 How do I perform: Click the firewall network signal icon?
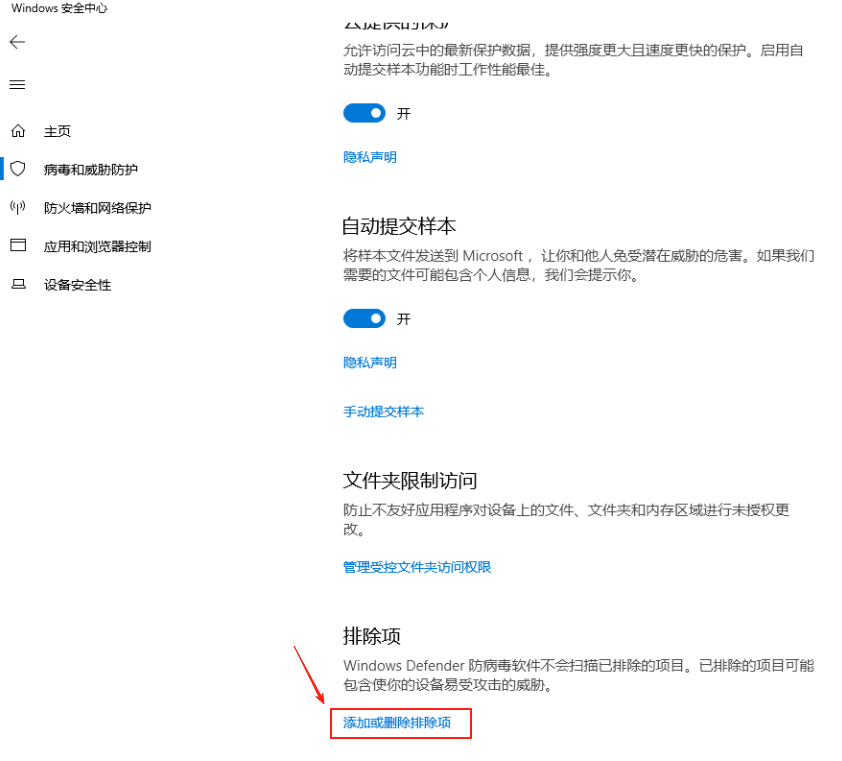(x=17, y=207)
